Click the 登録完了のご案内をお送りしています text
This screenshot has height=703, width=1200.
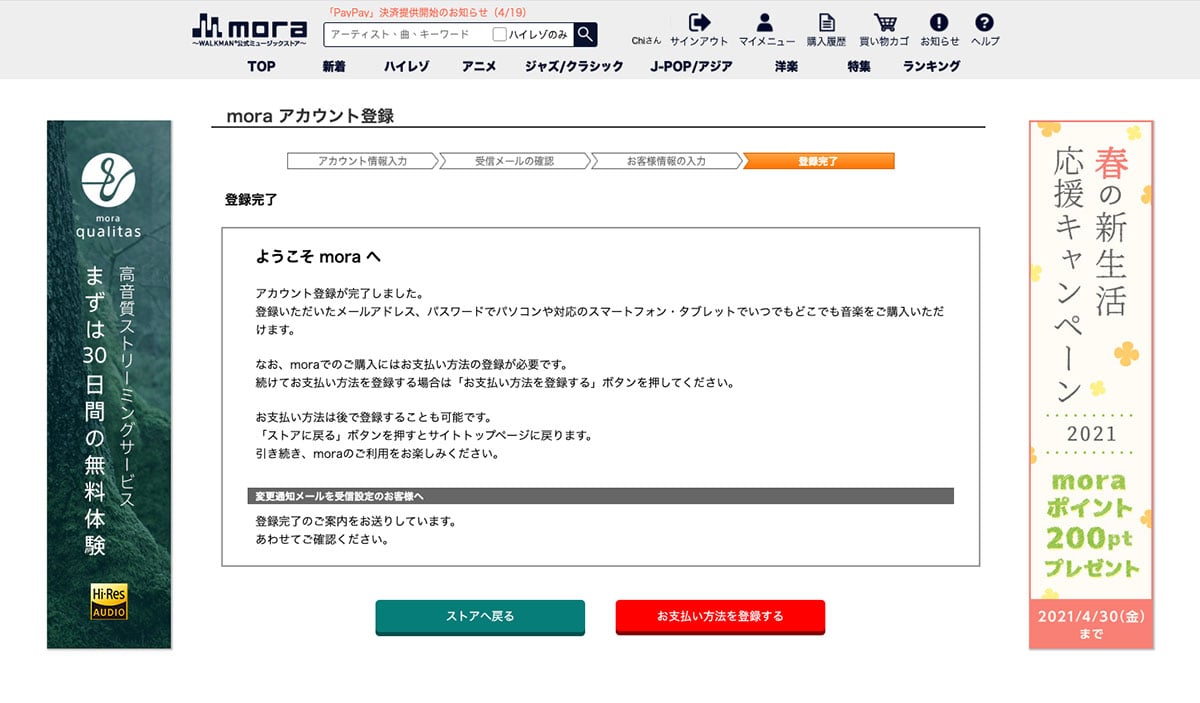coord(356,522)
